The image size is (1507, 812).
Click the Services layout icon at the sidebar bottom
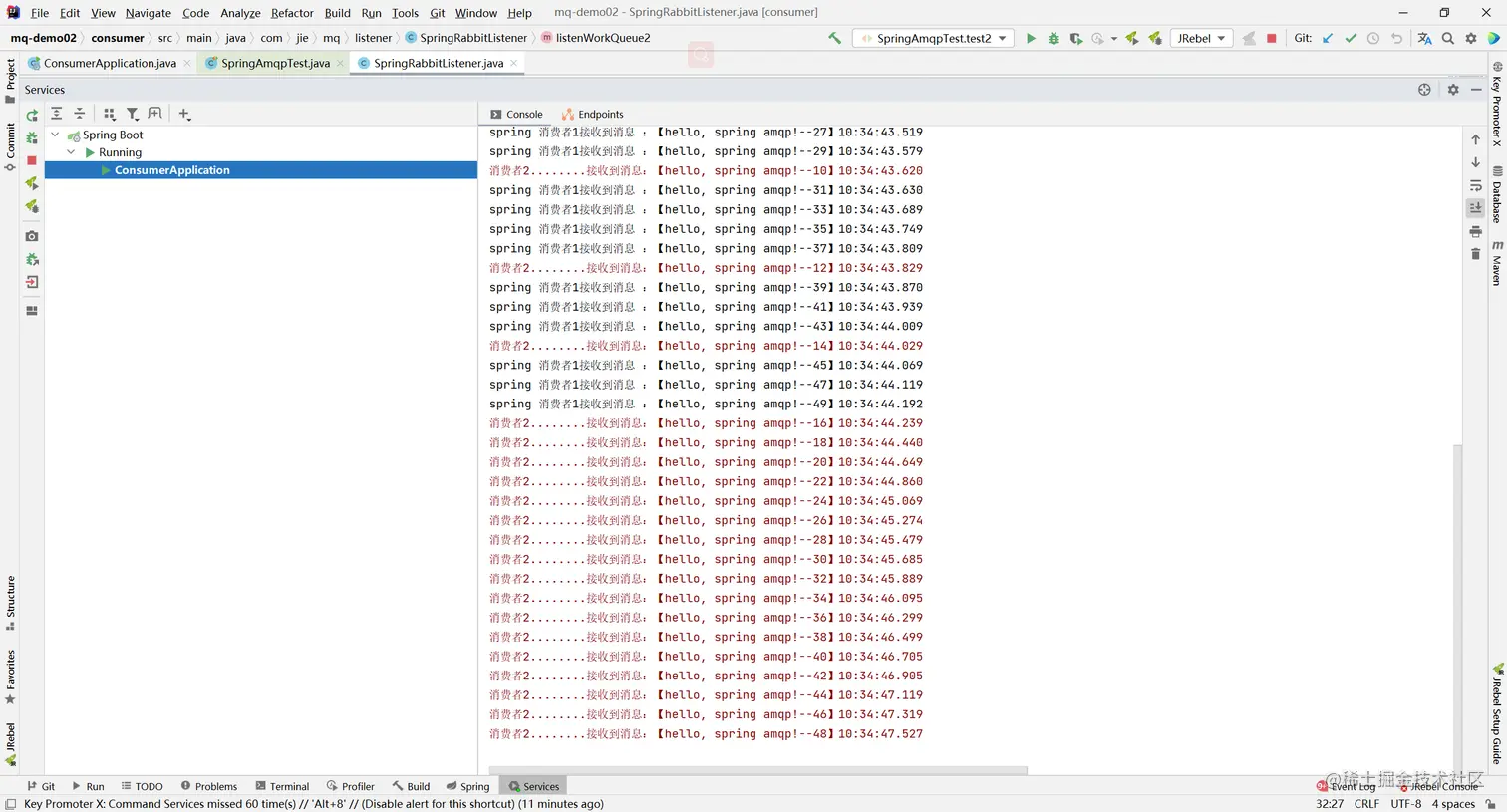point(32,310)
